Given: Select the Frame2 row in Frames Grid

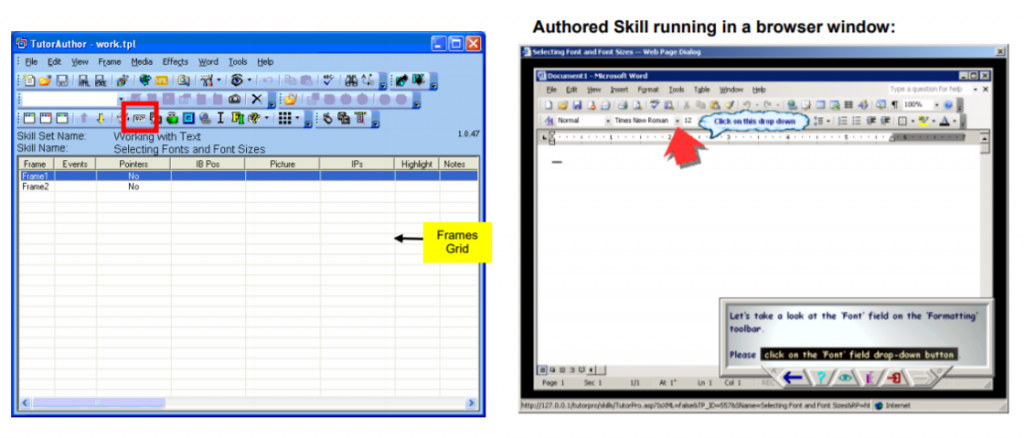Looking at the screenshot, I should (248, 186).
